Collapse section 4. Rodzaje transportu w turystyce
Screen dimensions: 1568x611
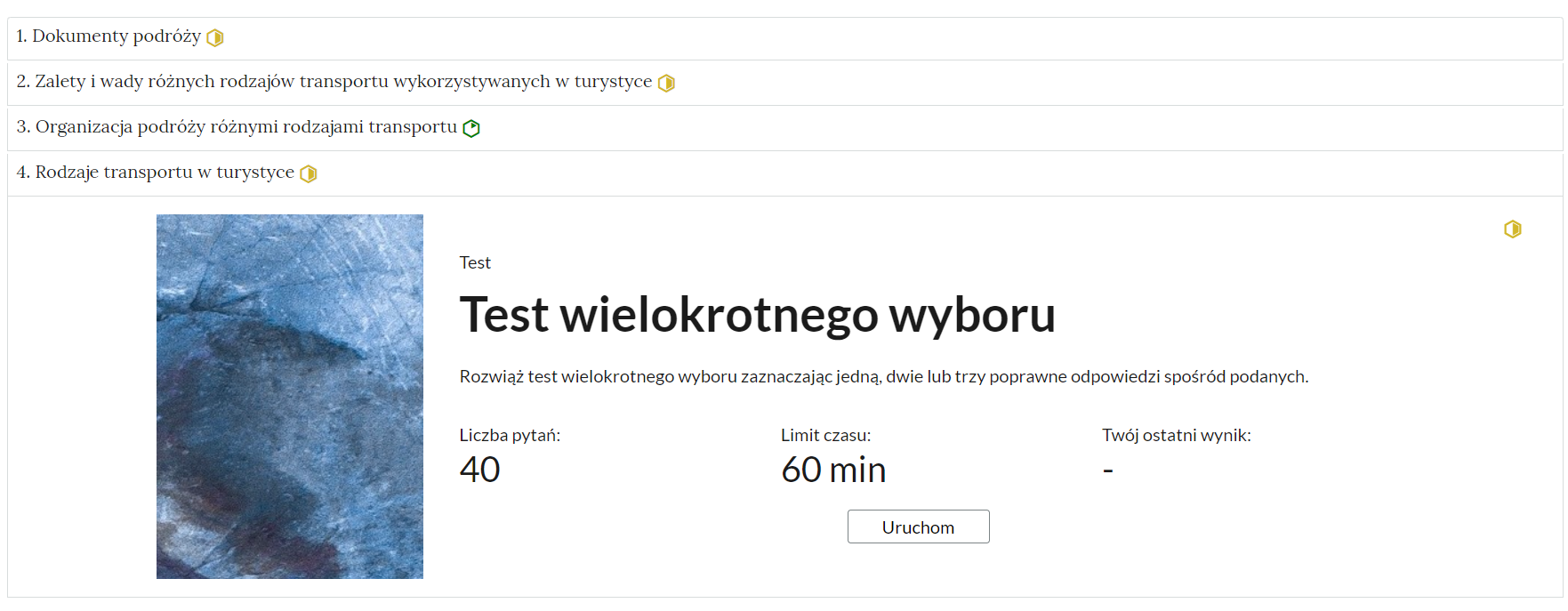784,173
